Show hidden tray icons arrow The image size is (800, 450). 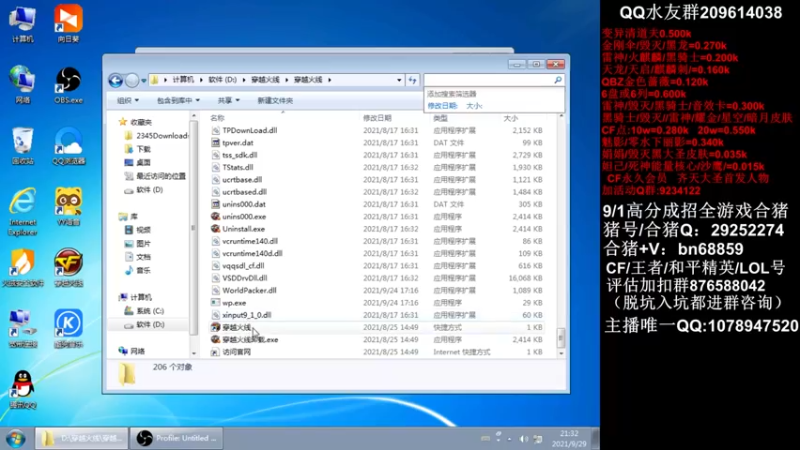(x=509, y=439)
